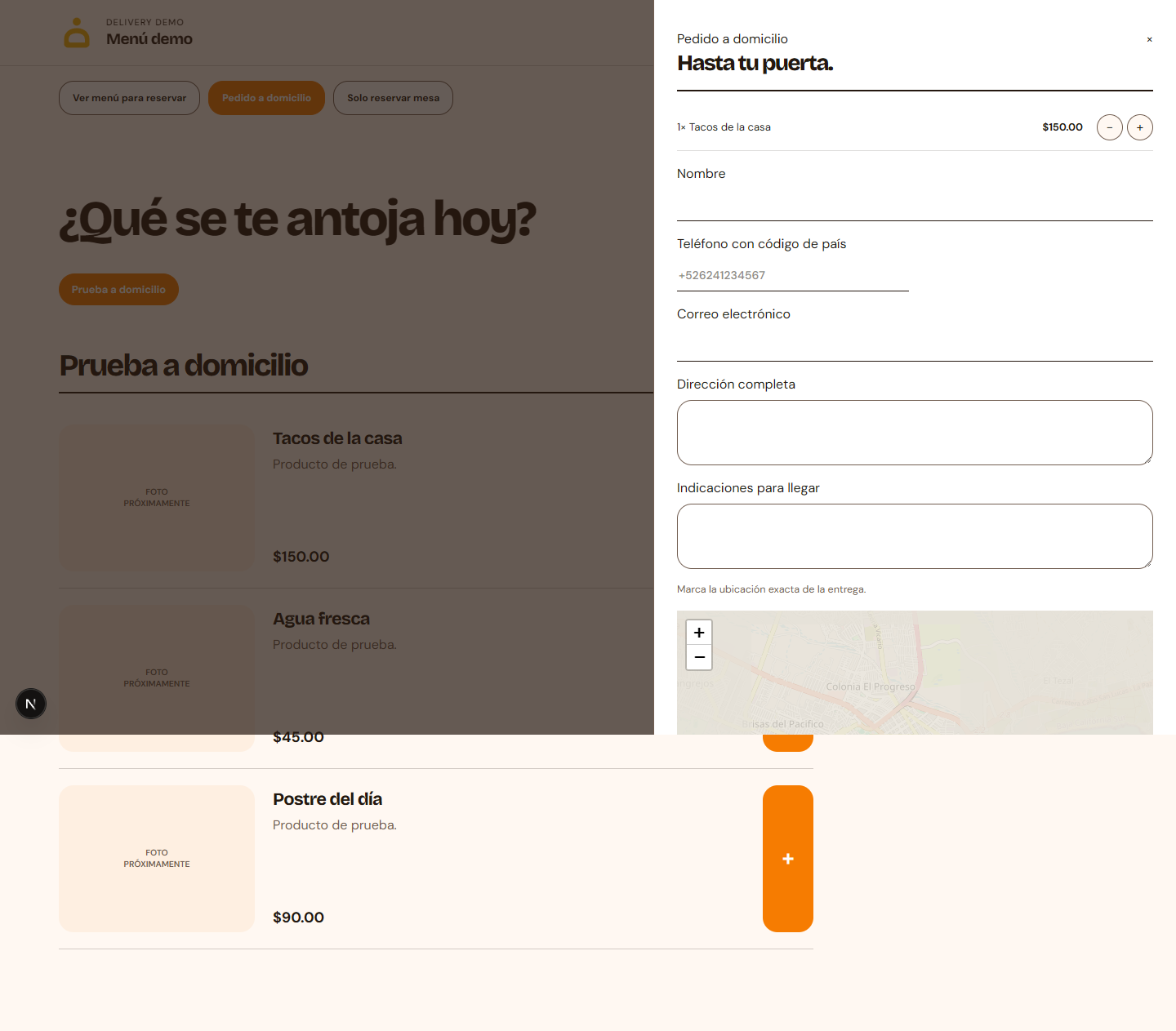Screen dimensions: 1176x1031
Task: Click the Marca la ubicación exacta hint text
Action: tap(771, 589)
